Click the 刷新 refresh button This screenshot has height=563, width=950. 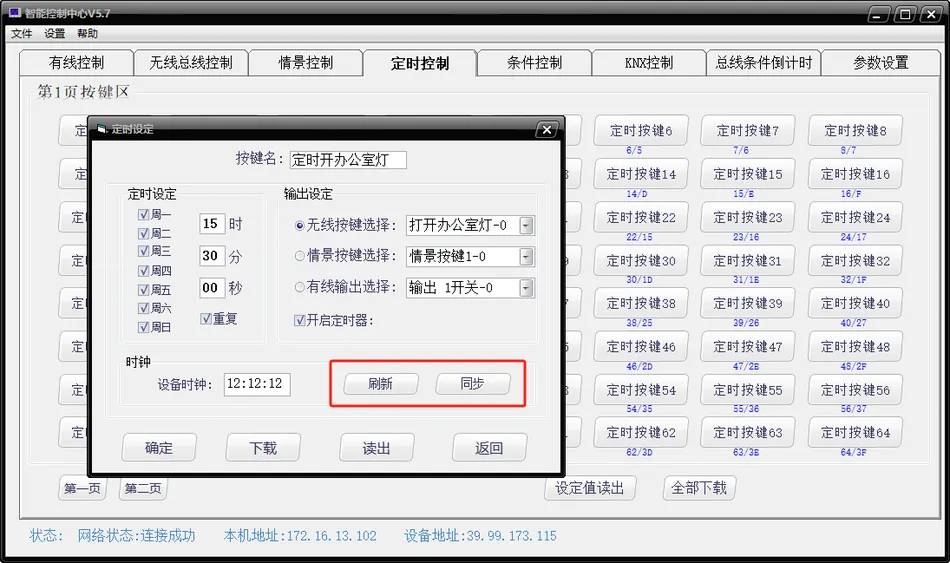(381, 384)
